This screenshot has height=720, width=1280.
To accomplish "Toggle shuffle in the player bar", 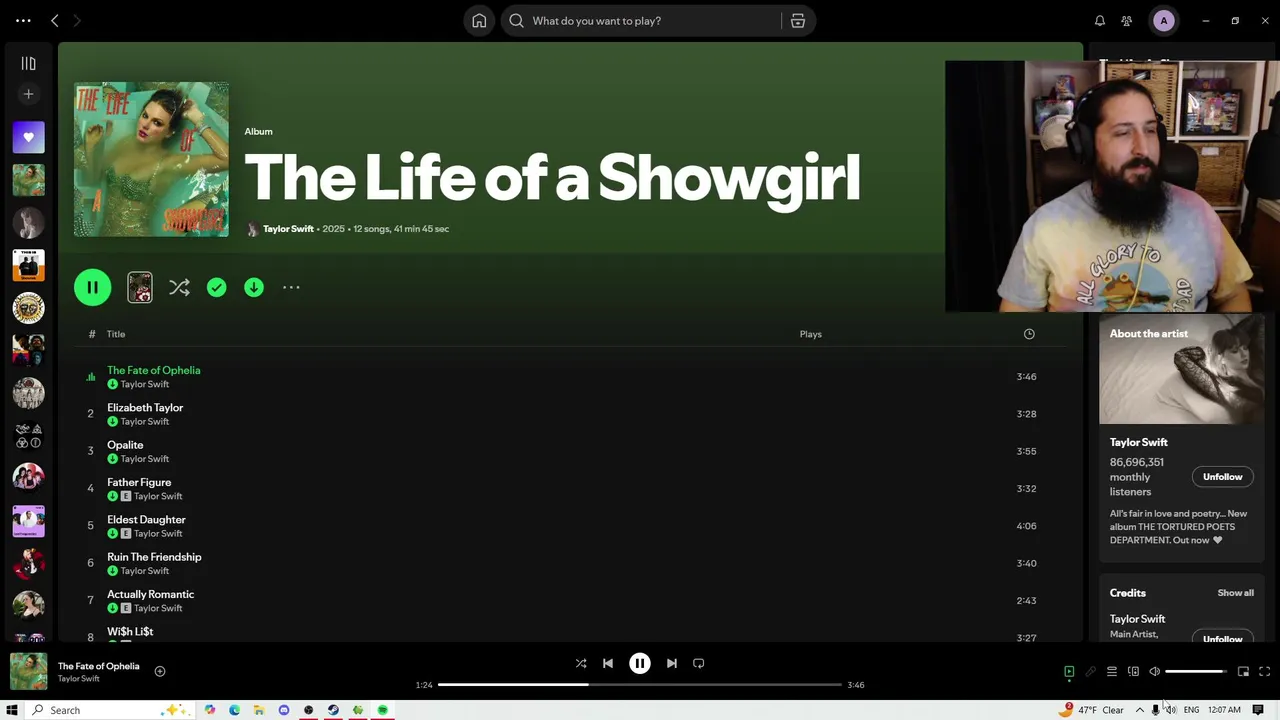I will click(581, 663).
